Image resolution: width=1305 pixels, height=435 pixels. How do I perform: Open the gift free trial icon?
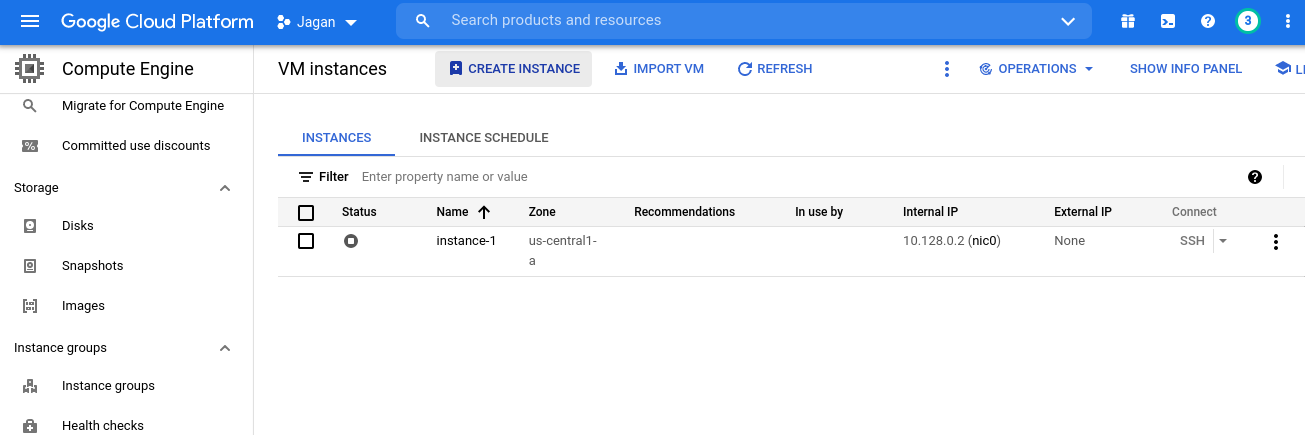(x=1128, y=21)
